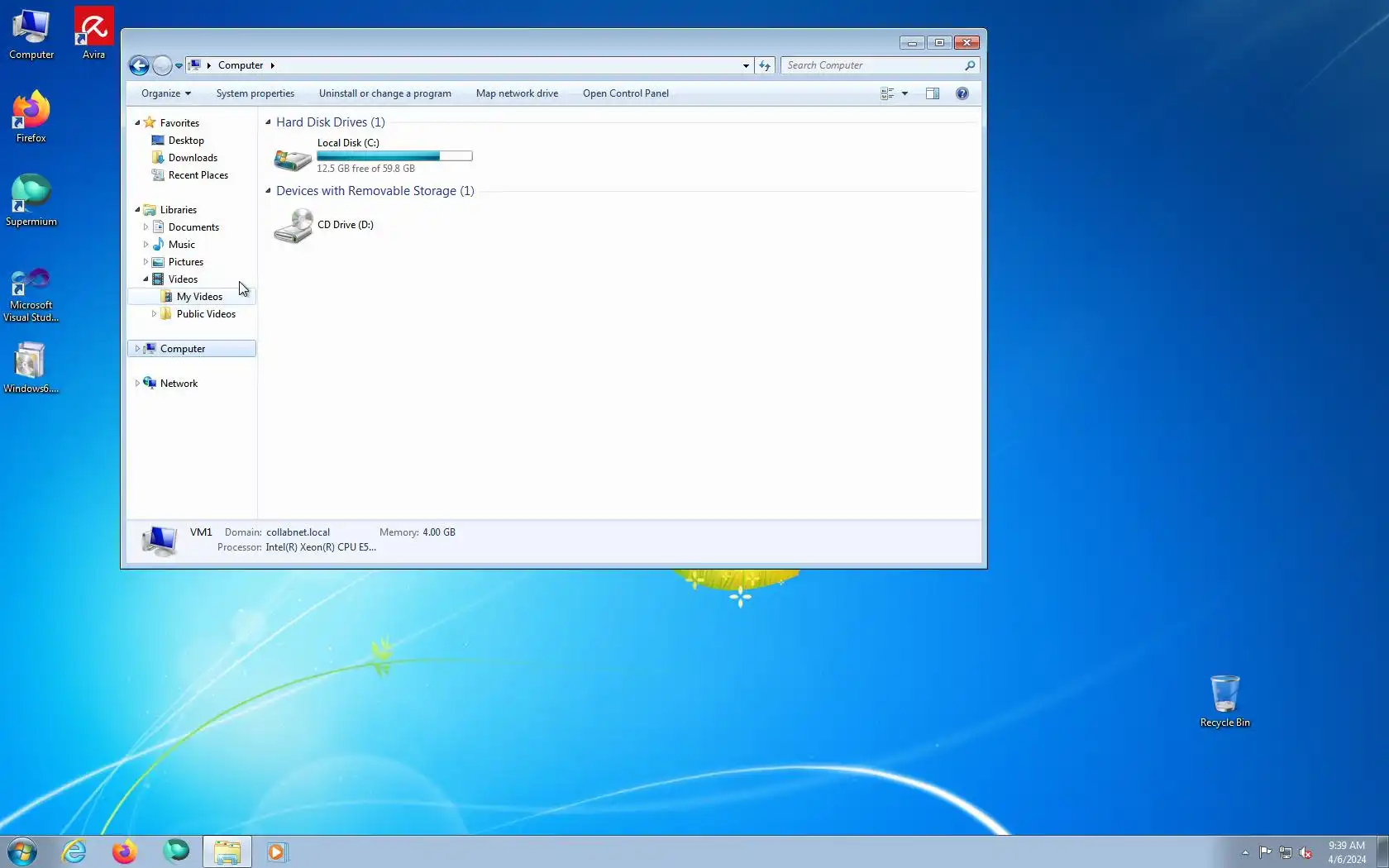Collapse the Hard Disk Drives group
This screenshot has width=1389, height=868.
268,122
